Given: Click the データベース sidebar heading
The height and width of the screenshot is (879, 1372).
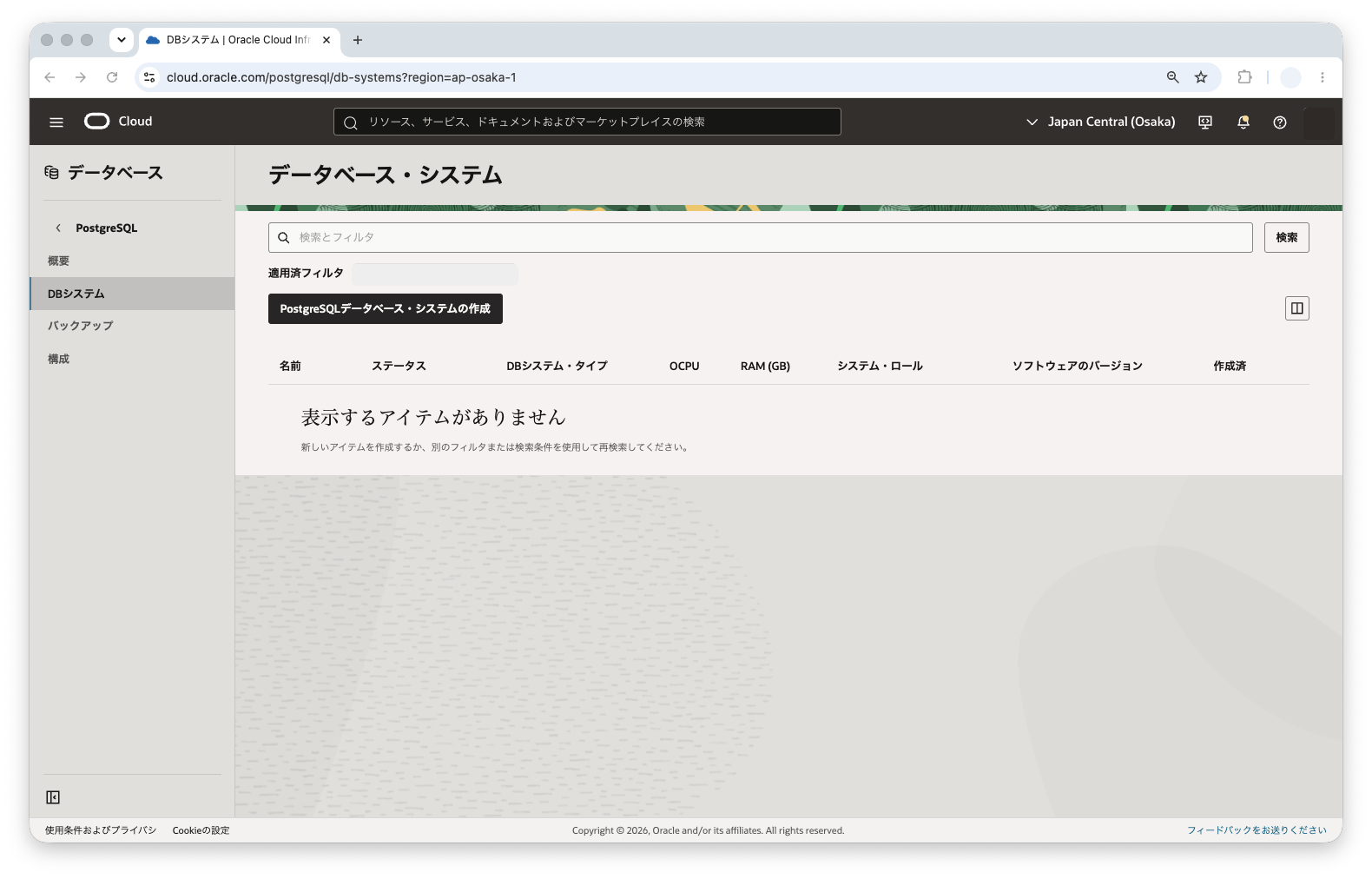Looking at the screenshot, I should pos(115,173).
